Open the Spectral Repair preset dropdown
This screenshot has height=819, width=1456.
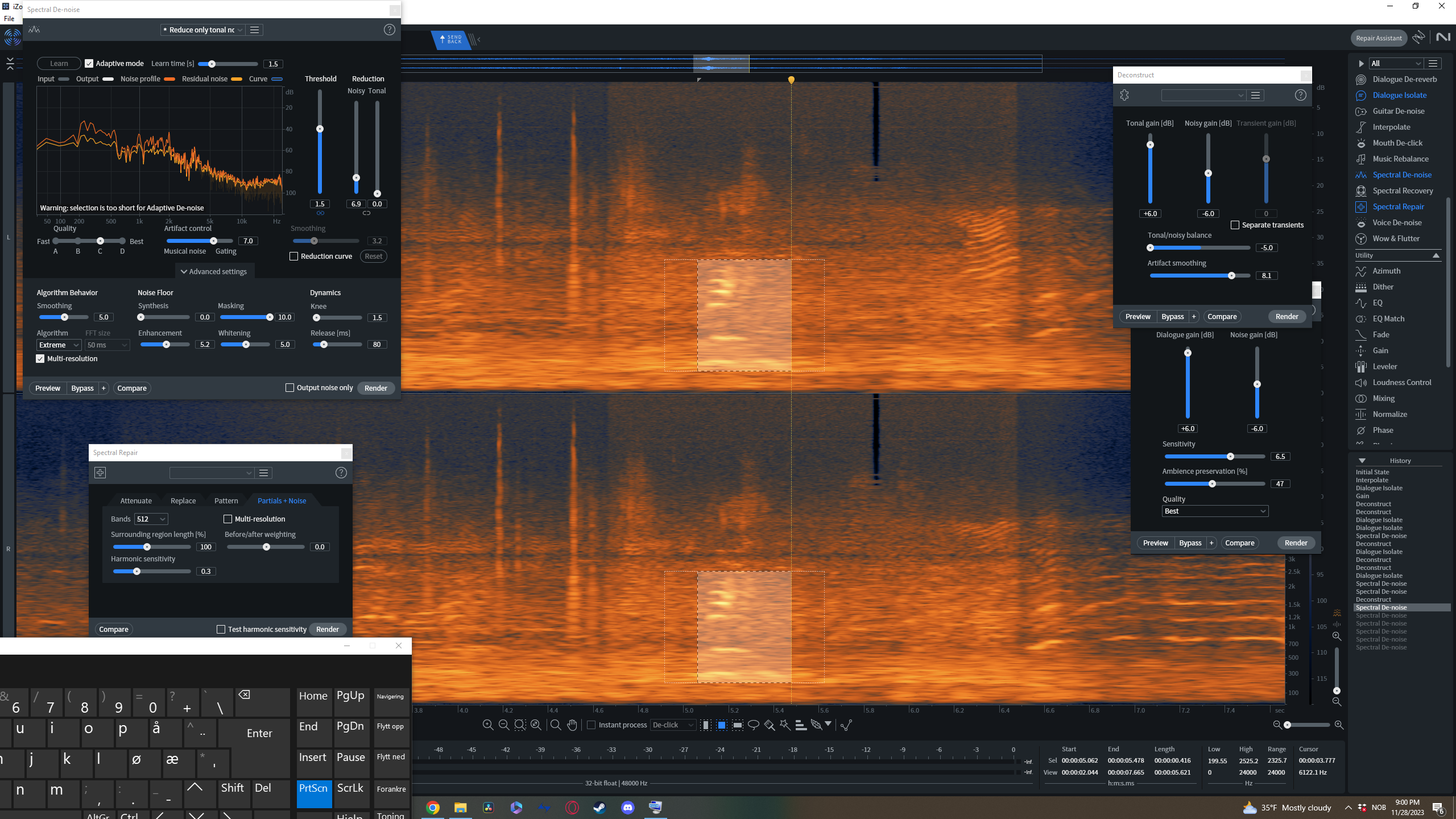pyautogui.click(x=211, y=473)
